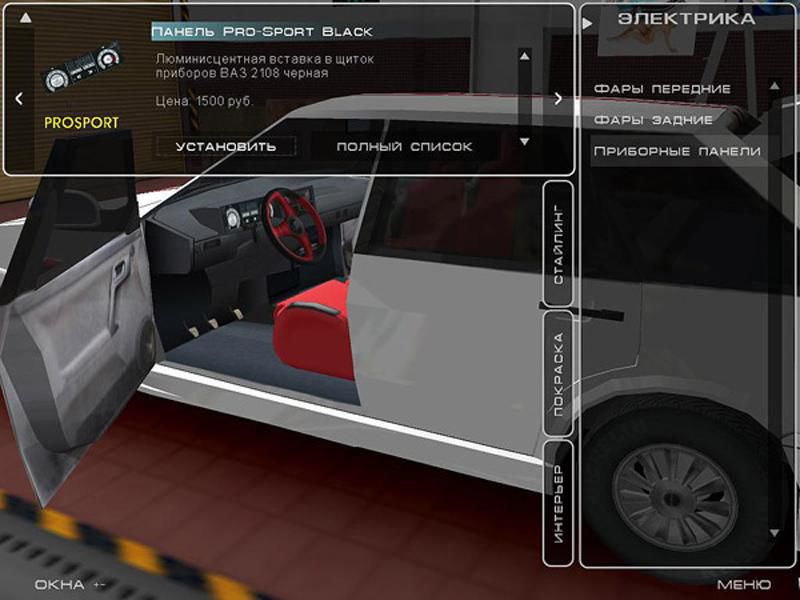
Task: Open Полный список full parts list
Action: click(x=404, y=146)
